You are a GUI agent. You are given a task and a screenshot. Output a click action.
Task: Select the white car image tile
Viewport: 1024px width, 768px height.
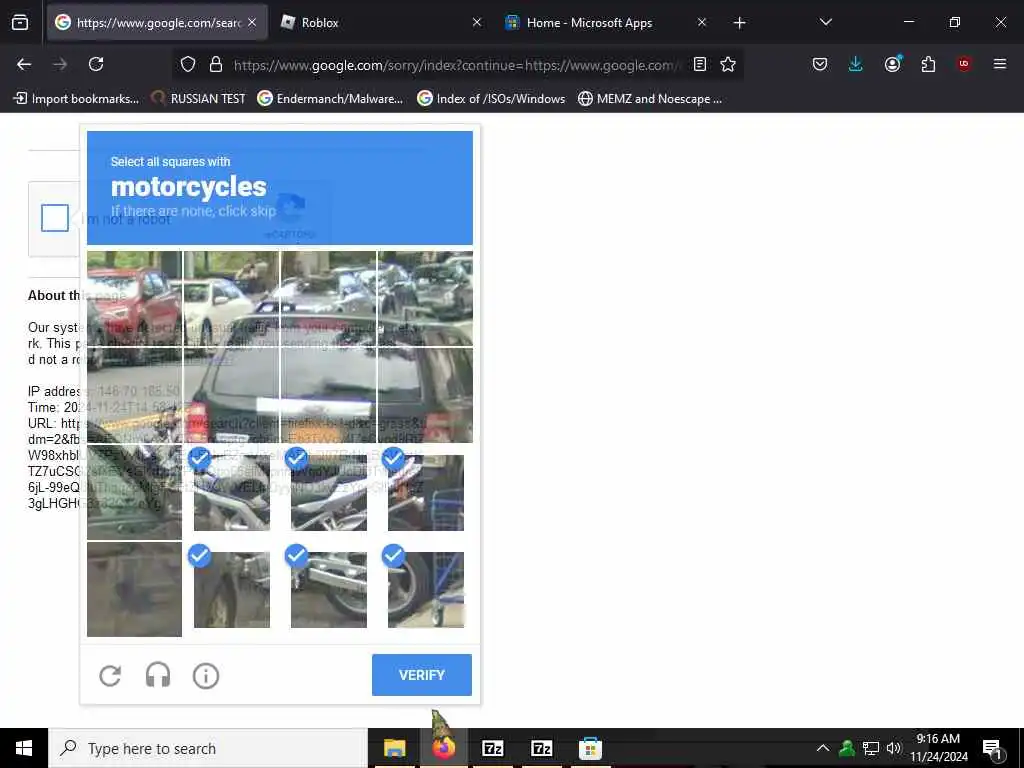point(231,298)
